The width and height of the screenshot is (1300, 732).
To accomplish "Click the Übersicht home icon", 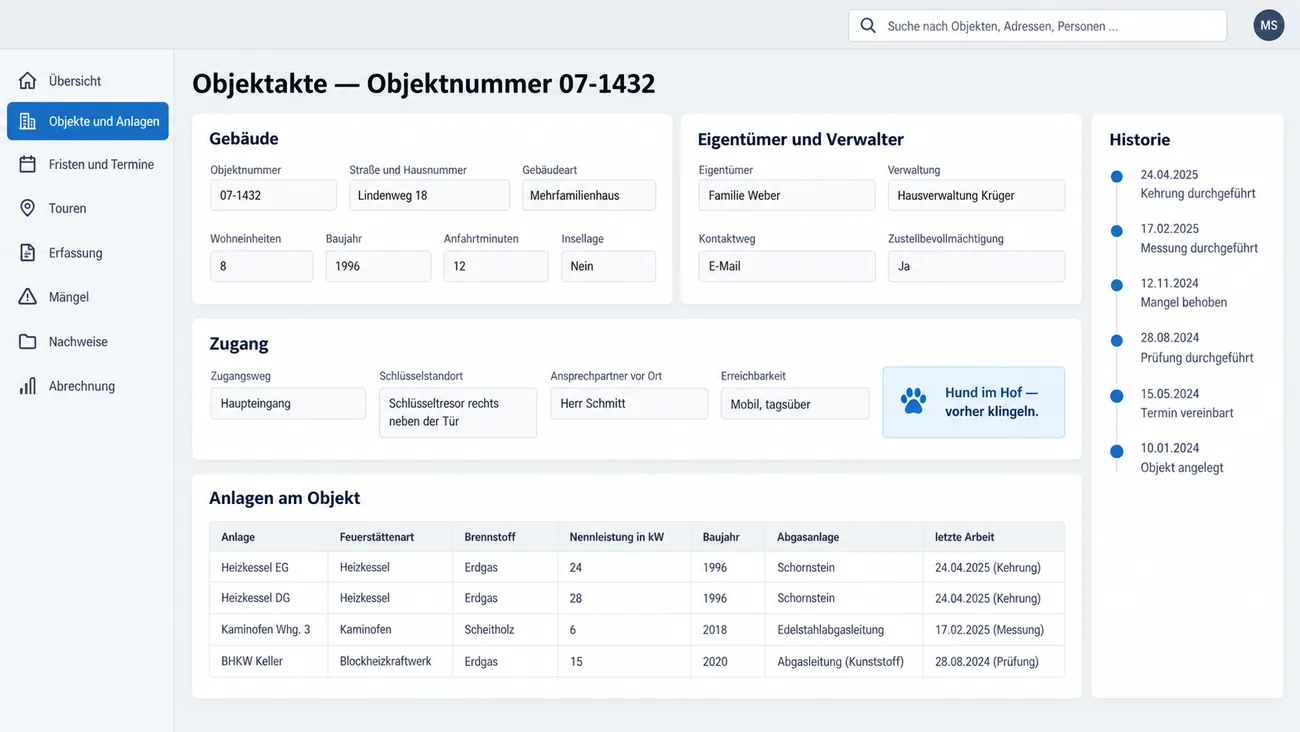I will (x=28, y=81).
